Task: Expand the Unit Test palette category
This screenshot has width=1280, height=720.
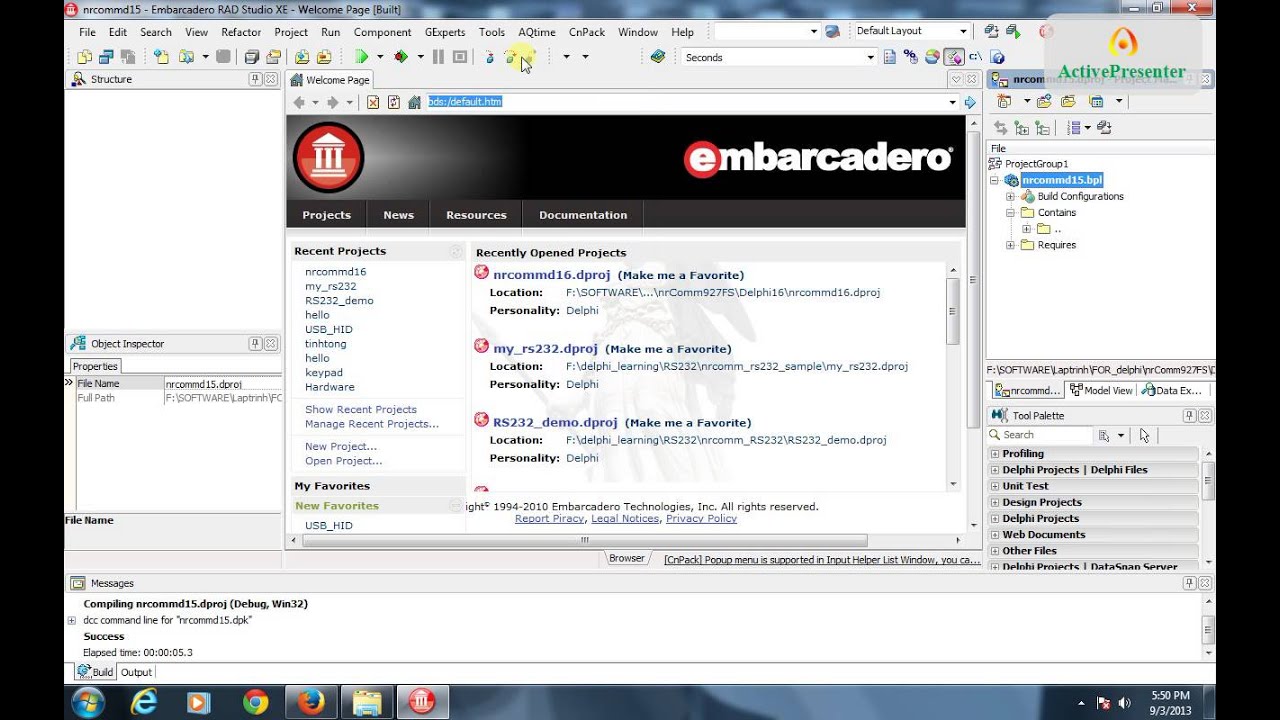Action: point(994,486)
